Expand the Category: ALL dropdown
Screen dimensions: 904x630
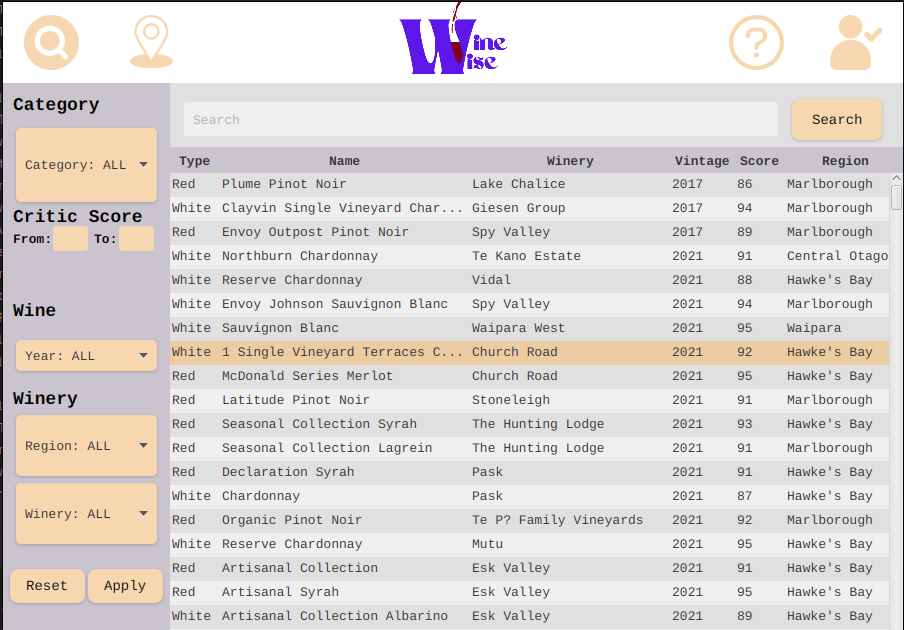click(x=86, y=165)
